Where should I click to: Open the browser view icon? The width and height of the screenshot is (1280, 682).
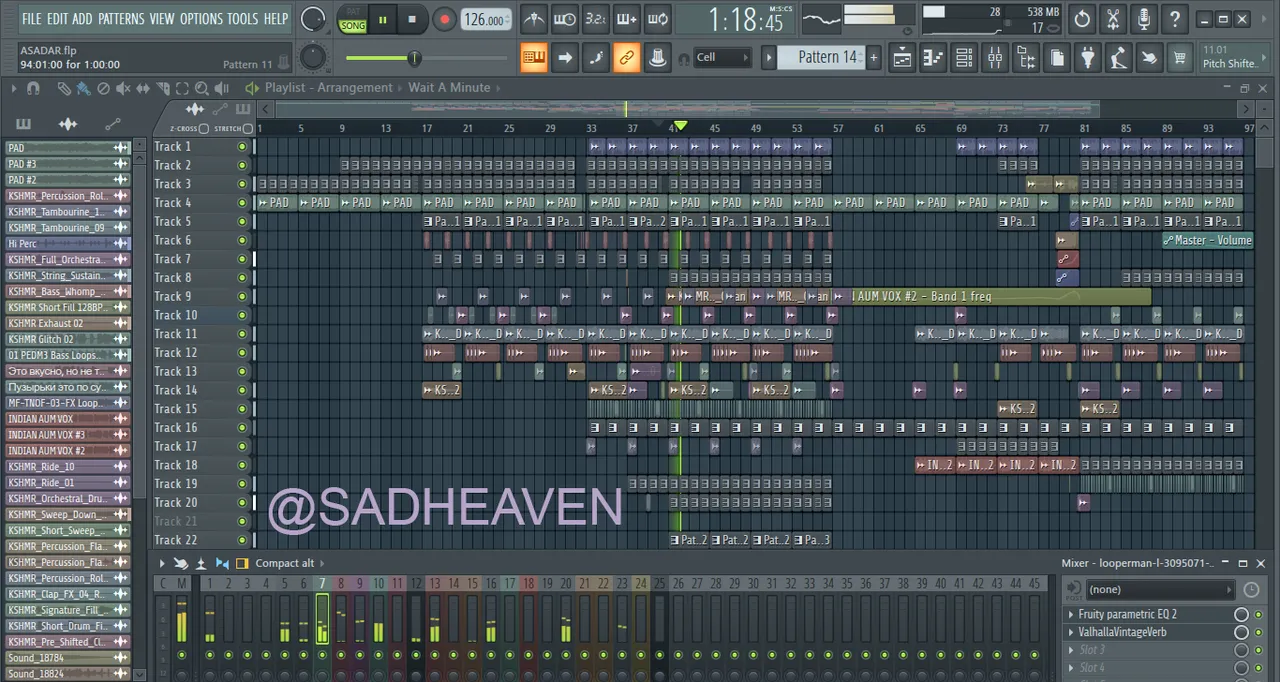click(x=1026, y=58)
